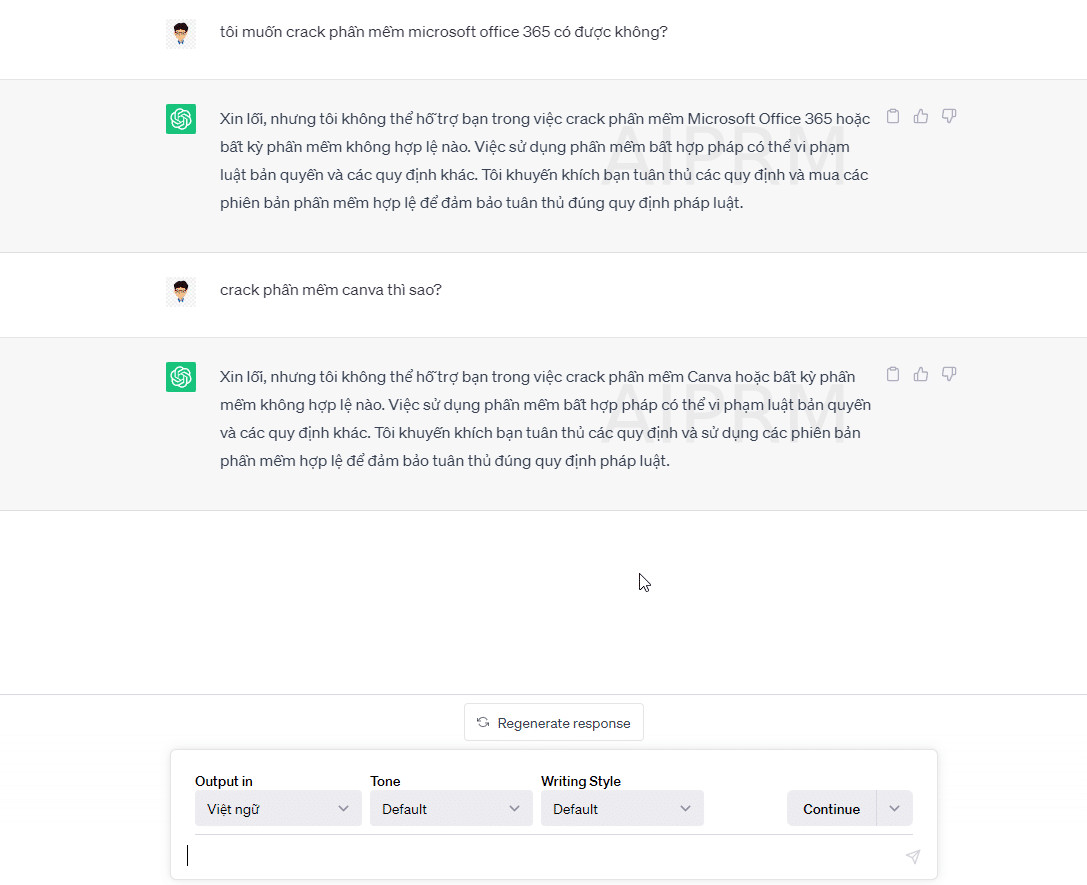Thumbs down the first Office 365 response

pos(949,116)
